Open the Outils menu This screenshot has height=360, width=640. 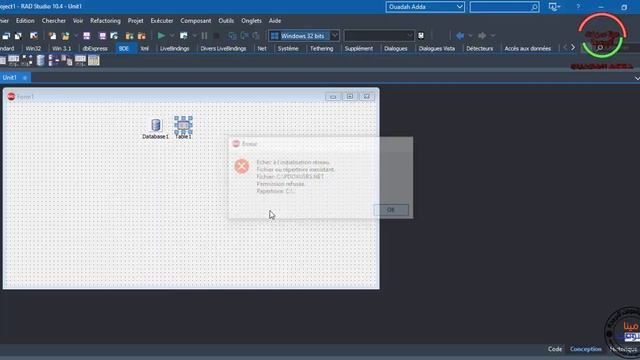(226, 21)
